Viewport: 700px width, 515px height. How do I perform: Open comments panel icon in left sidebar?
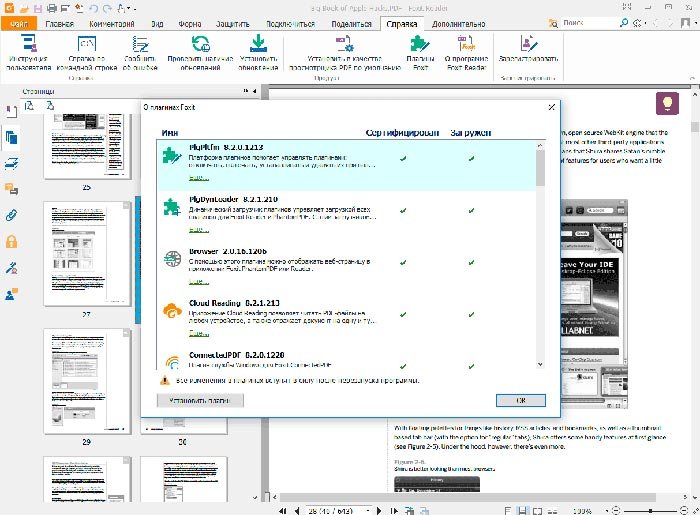coord(11,189)
